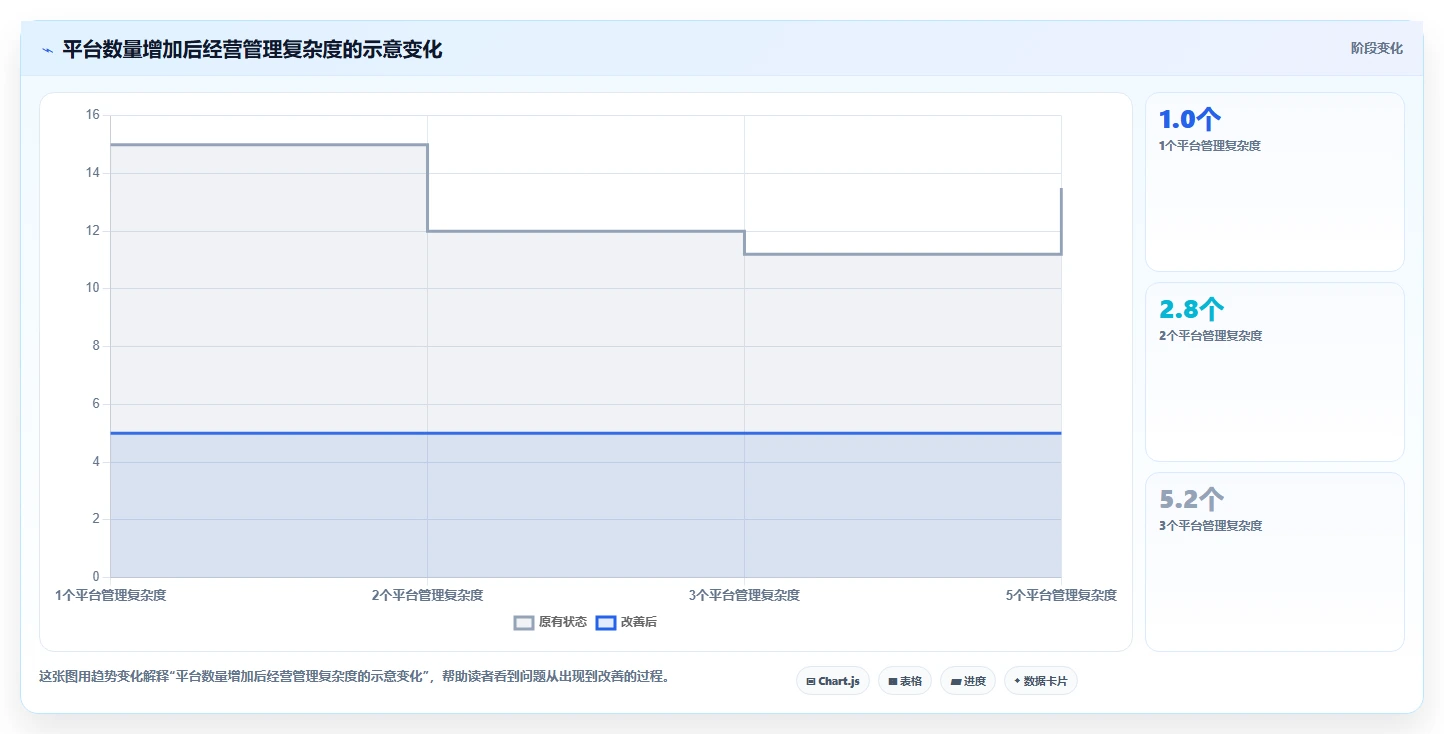The height and width of the screenshot is (734, 1444).
Task: Click the gray stepped 原有状态 line at 15
Action: coord(268,144)
